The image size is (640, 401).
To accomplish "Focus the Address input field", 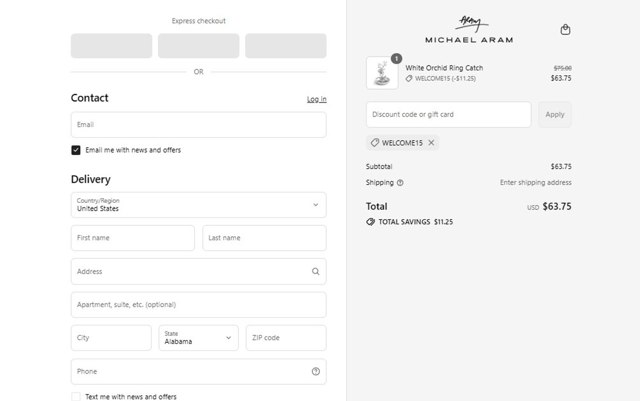I will pos(198,271).
